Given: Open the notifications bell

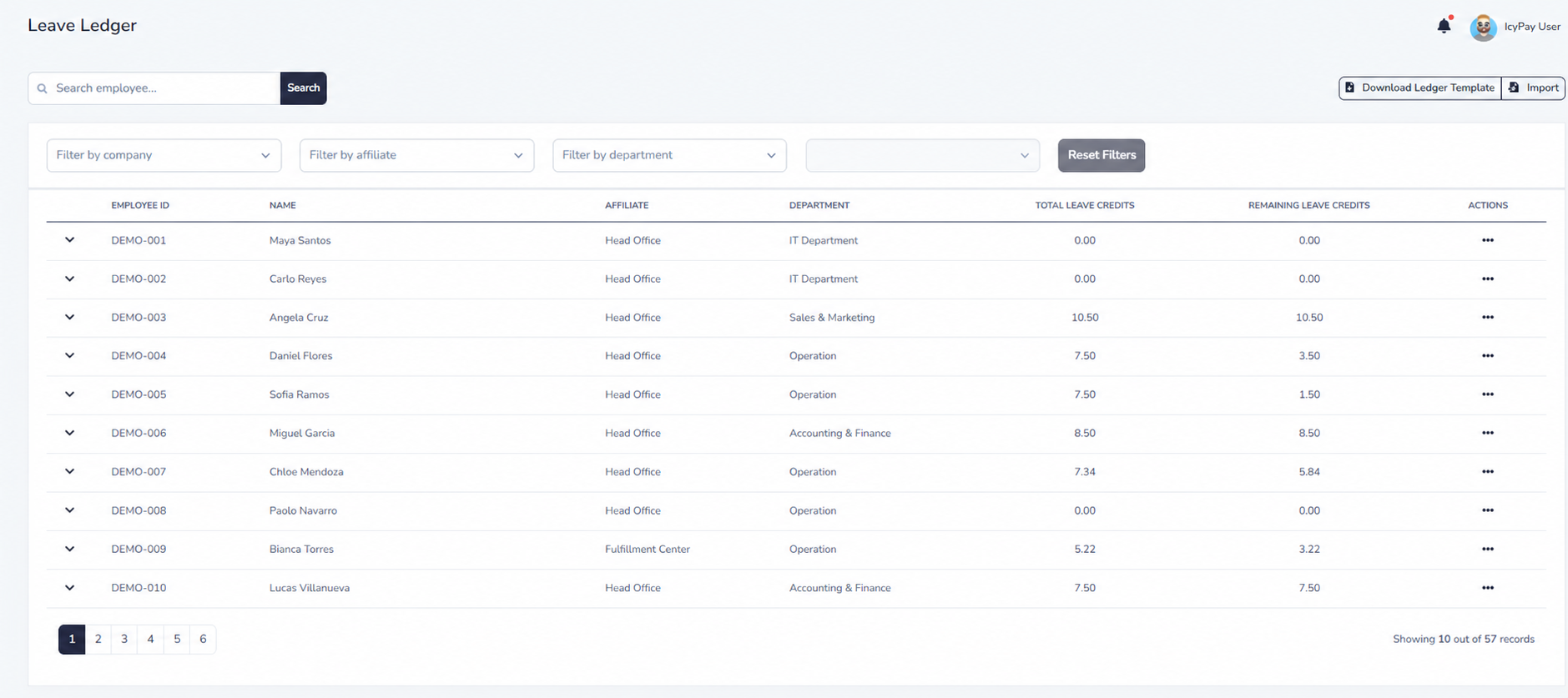Looking at the screenshot, I should [x=1444, y=26].
